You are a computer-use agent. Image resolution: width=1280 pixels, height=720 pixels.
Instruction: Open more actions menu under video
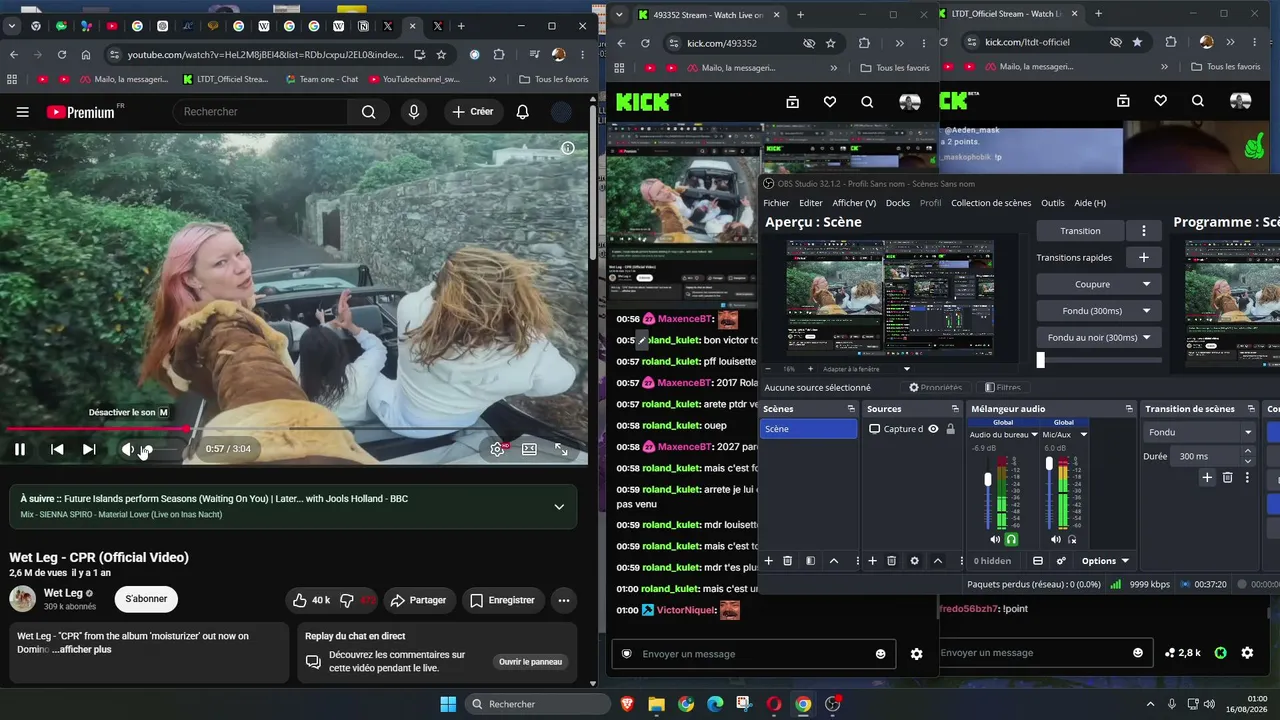564,600
